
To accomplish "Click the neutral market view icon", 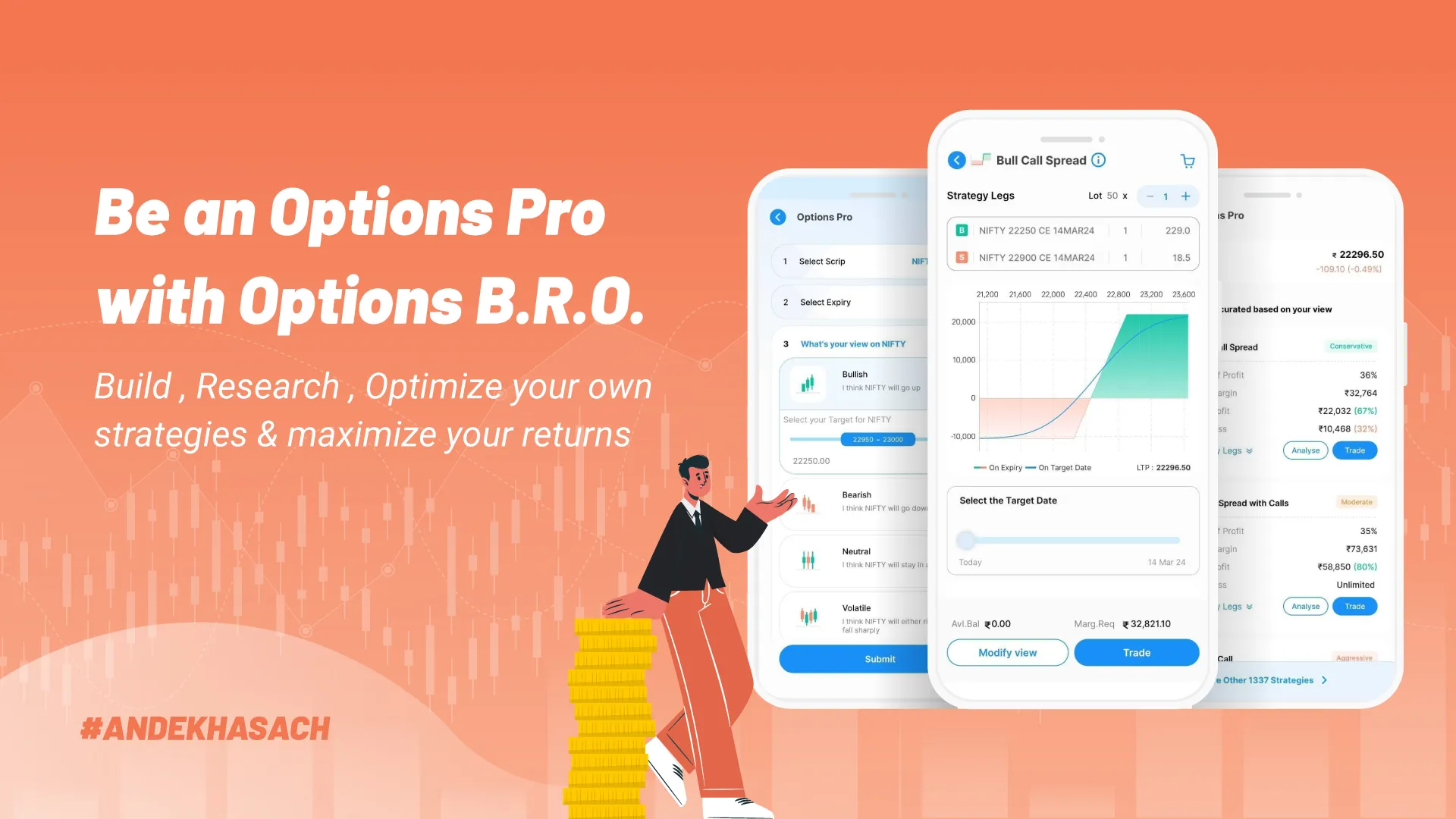I will tap(808, 557).
